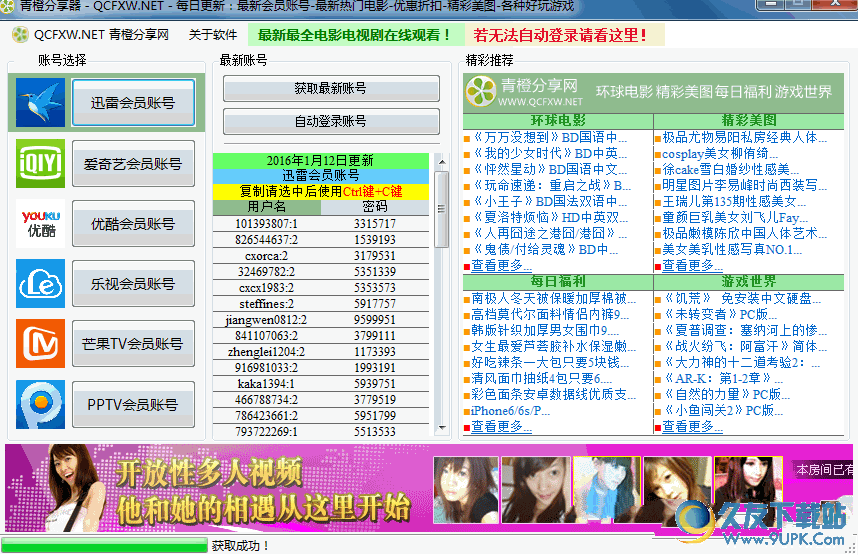
Task: Select account row 826544637:2
Action: 321,239
